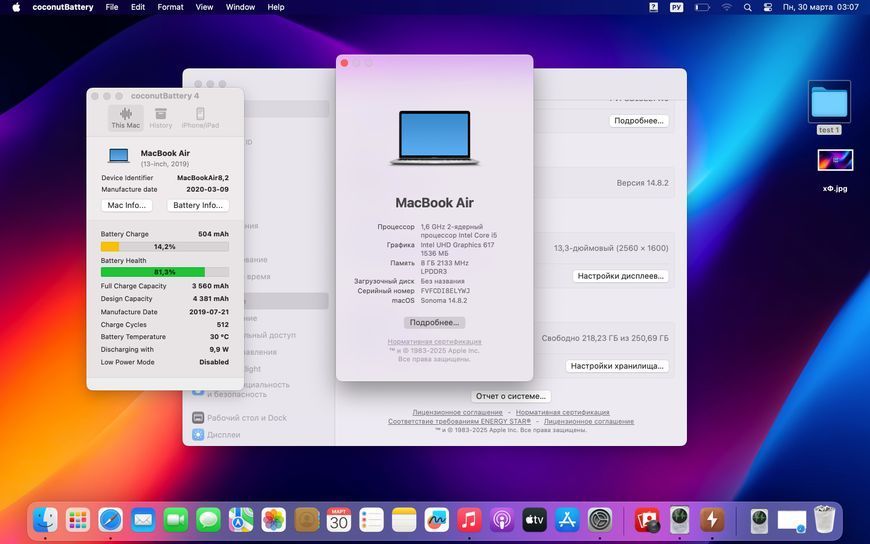Image resolution: width=870 pixels, height=544 pixels.
Task: Click the Discharging with 9,9 W value
Action: click(x=219, y=350)
